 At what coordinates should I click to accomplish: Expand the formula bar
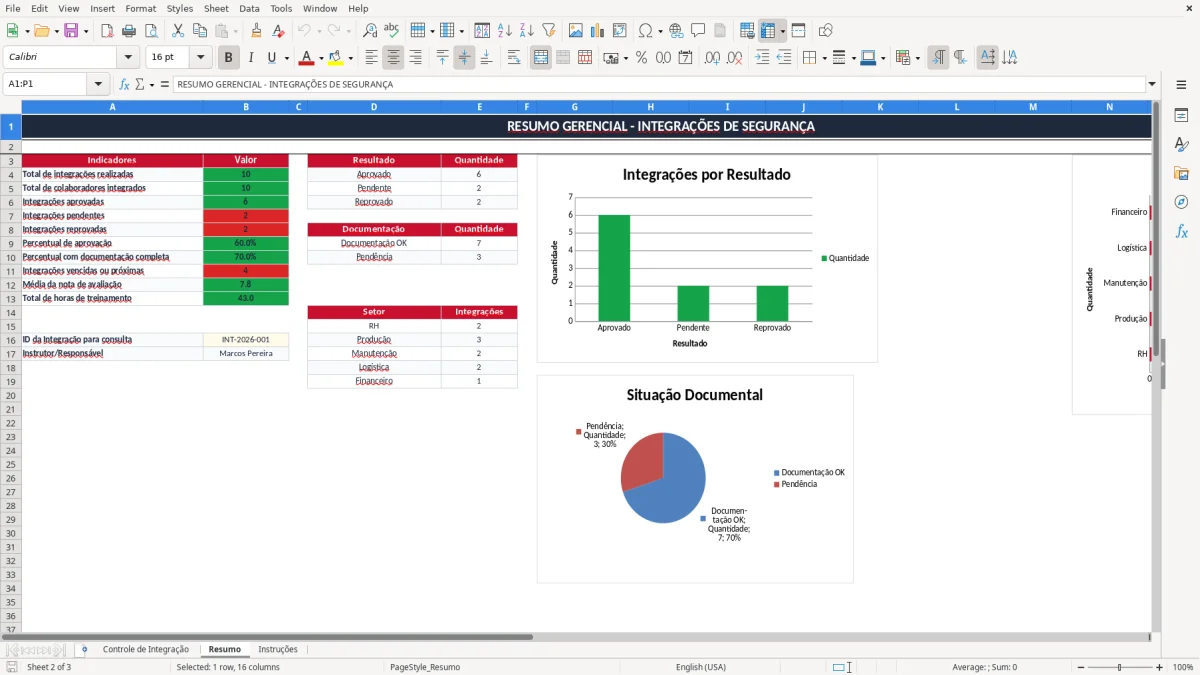(1152, 84)
